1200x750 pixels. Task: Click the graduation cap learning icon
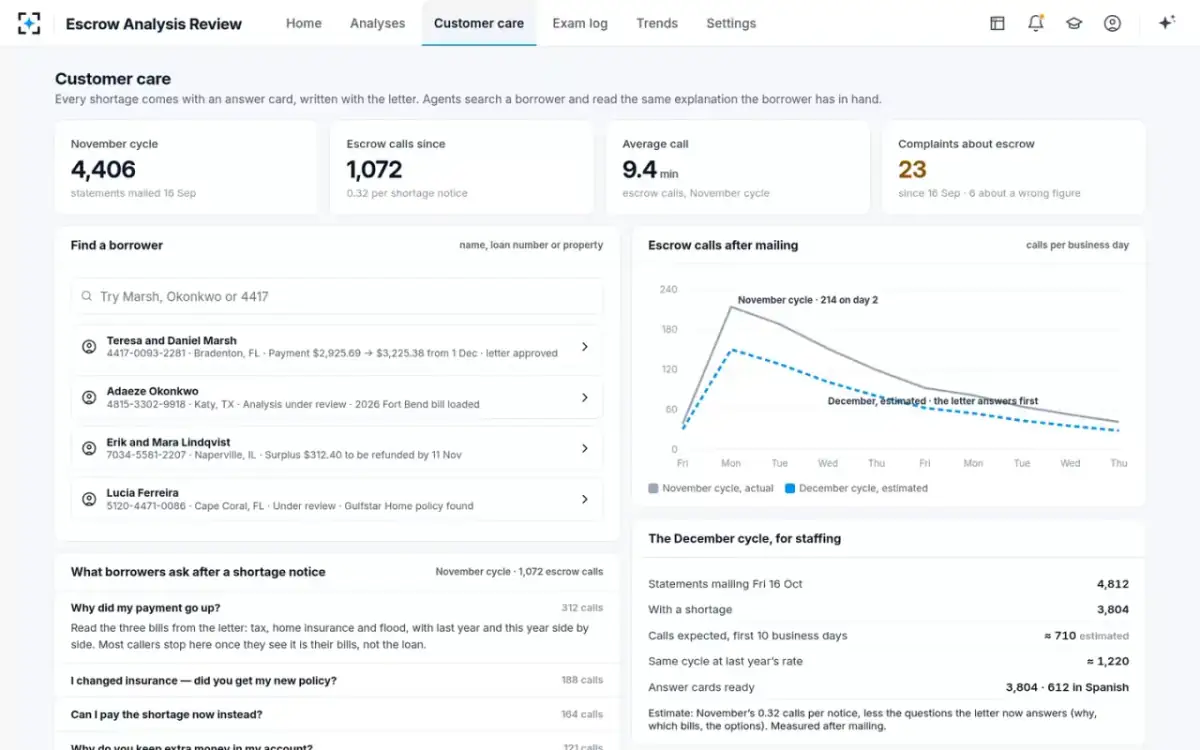[x=1074, y=23]
